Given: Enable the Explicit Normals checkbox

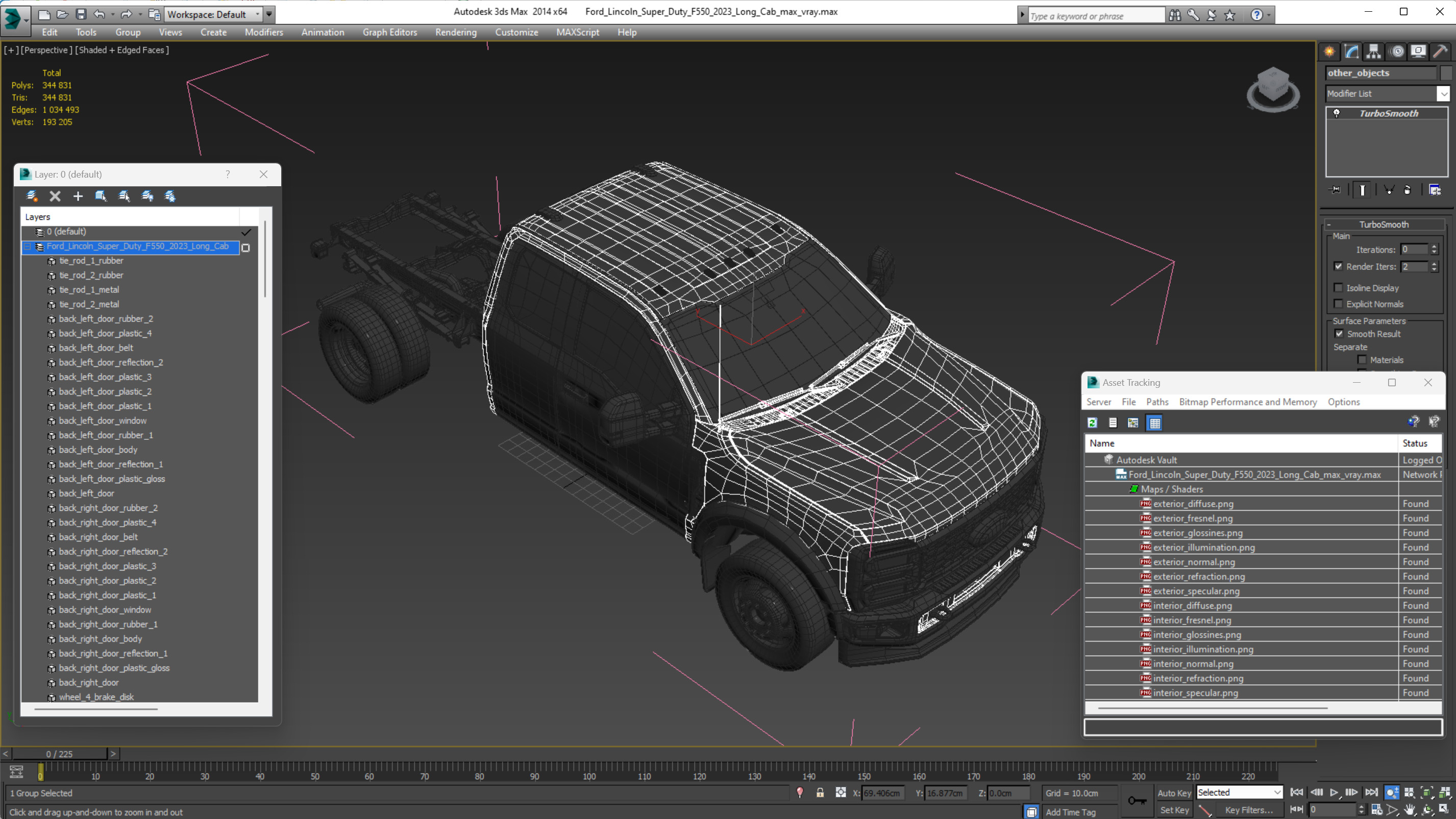Looking at the screenshot, I should pos(1339,304).
